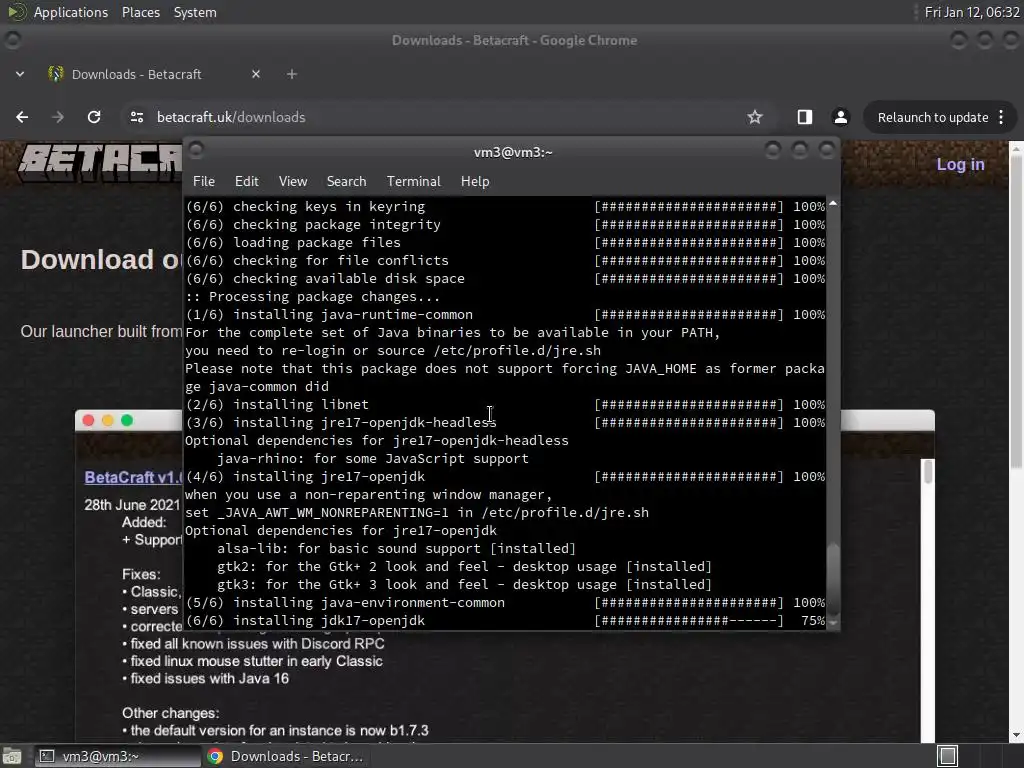Open the terminal Help menu

tap(475, 182)
